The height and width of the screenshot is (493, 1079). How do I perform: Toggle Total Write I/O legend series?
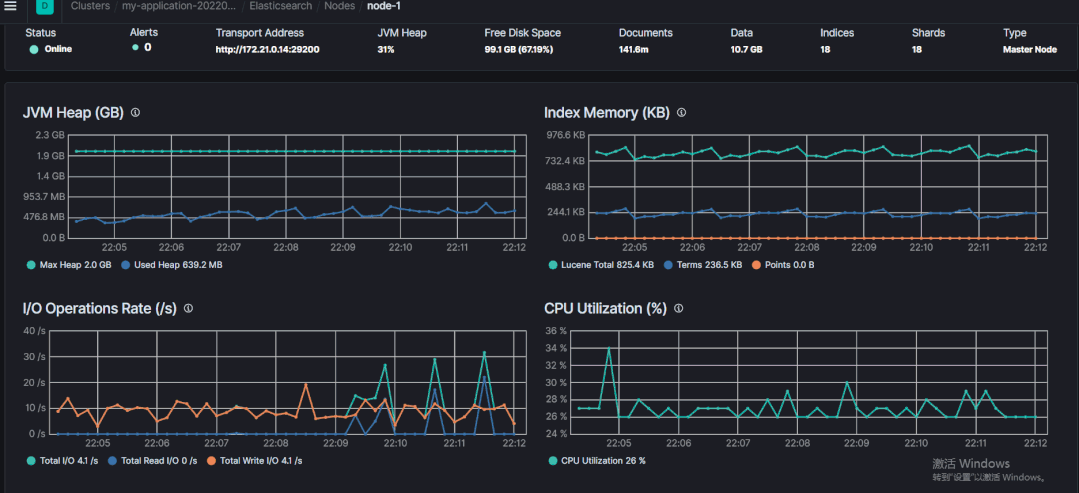(x=254, y=460)
